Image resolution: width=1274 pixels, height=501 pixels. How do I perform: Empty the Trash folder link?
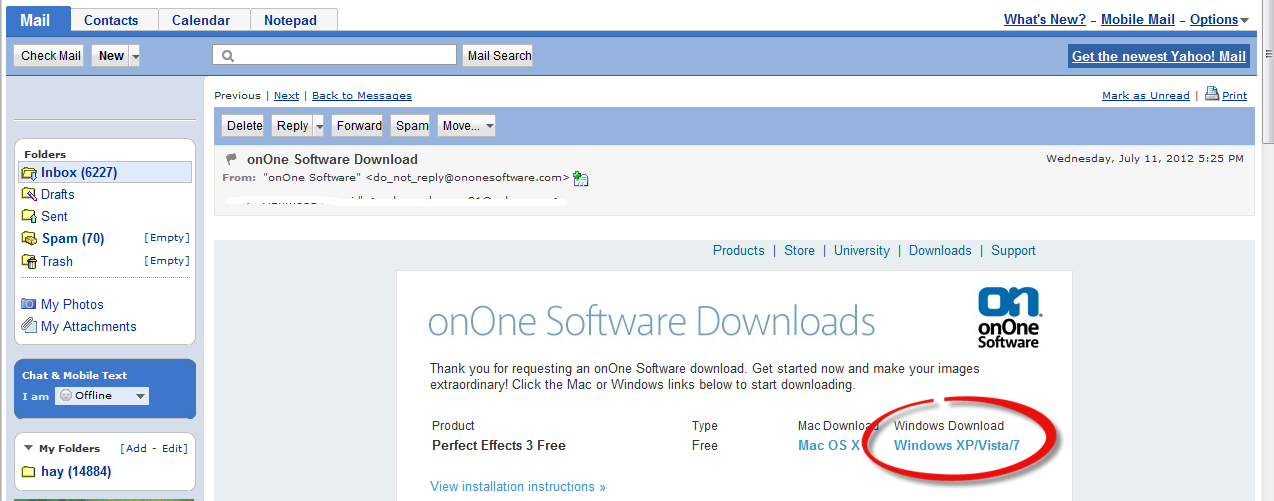tap(166, 260)
